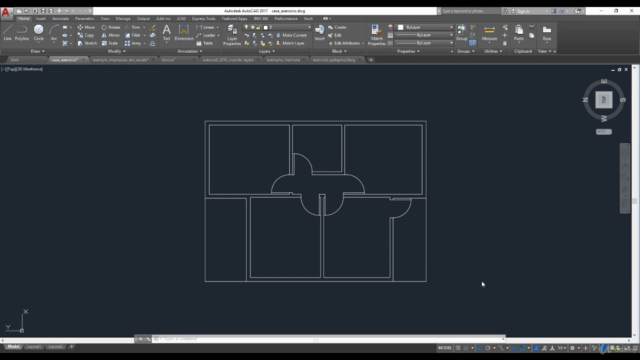Expand the Modify panel
Screen dimensions: 640x360
[116, 51]
